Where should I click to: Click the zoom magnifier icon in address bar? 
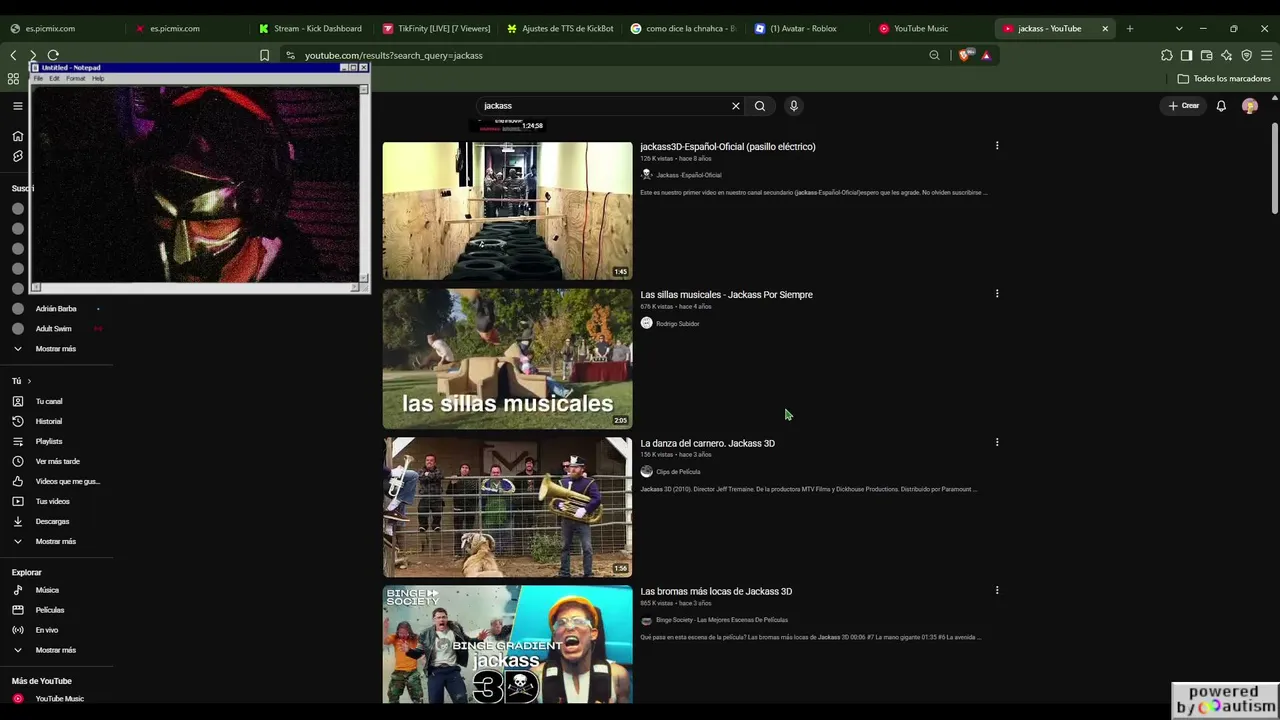click(934, 55)
